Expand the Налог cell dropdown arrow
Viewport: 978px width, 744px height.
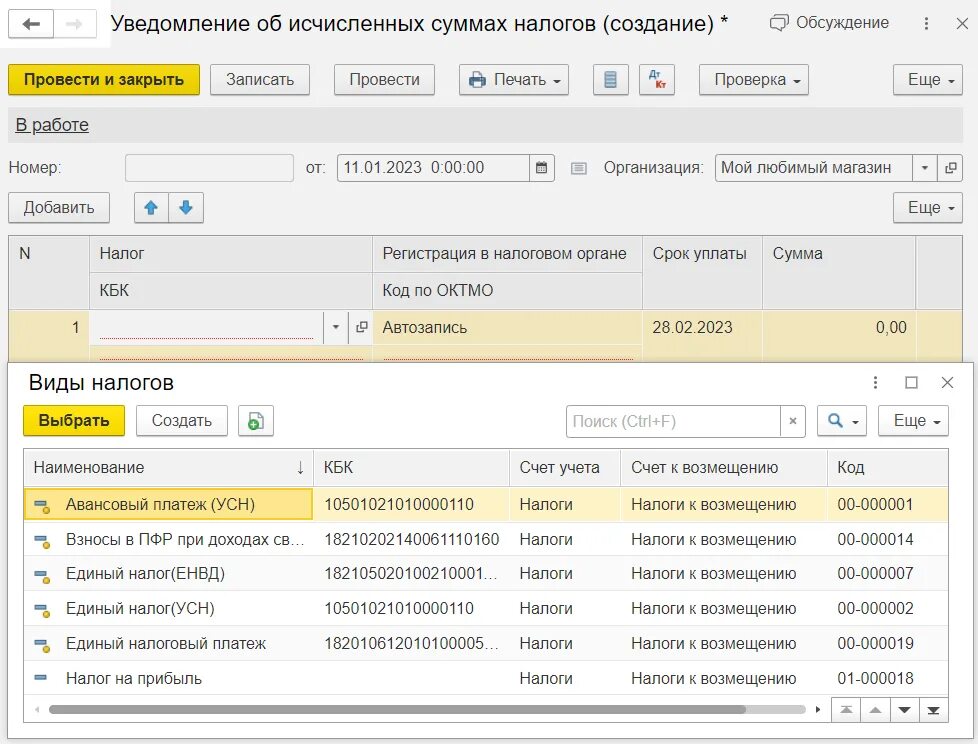[336, 327]
